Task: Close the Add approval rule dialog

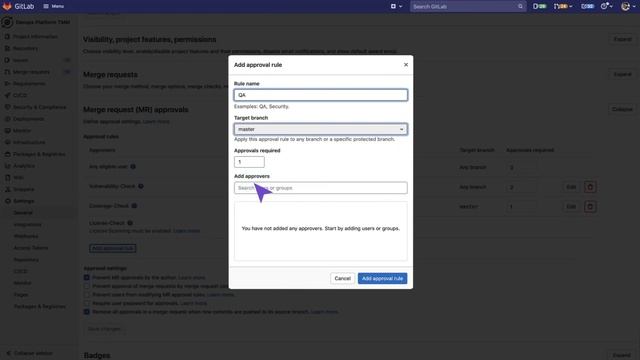Action: point(406,64)
